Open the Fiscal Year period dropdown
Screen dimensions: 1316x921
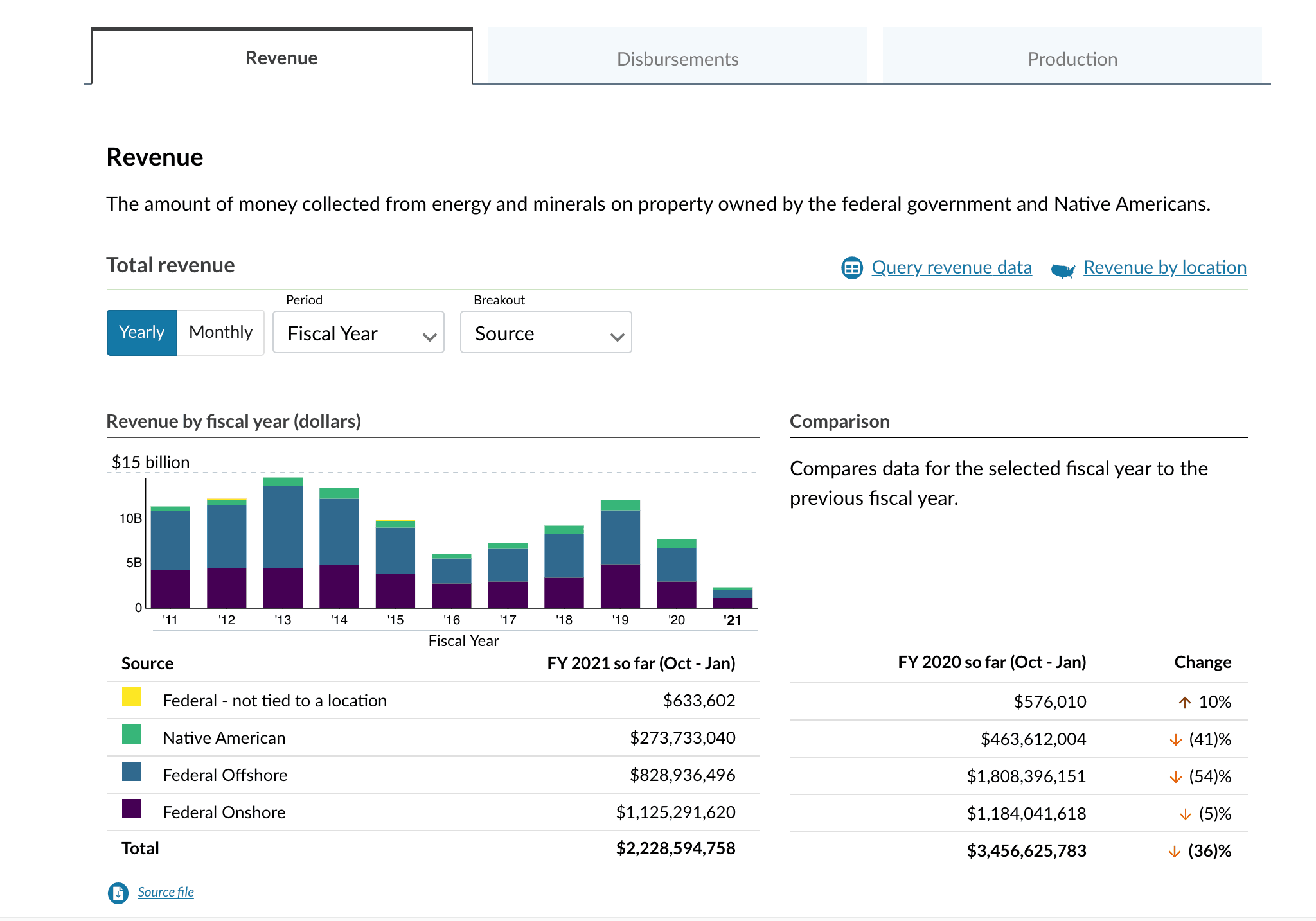tap(358, 333)
